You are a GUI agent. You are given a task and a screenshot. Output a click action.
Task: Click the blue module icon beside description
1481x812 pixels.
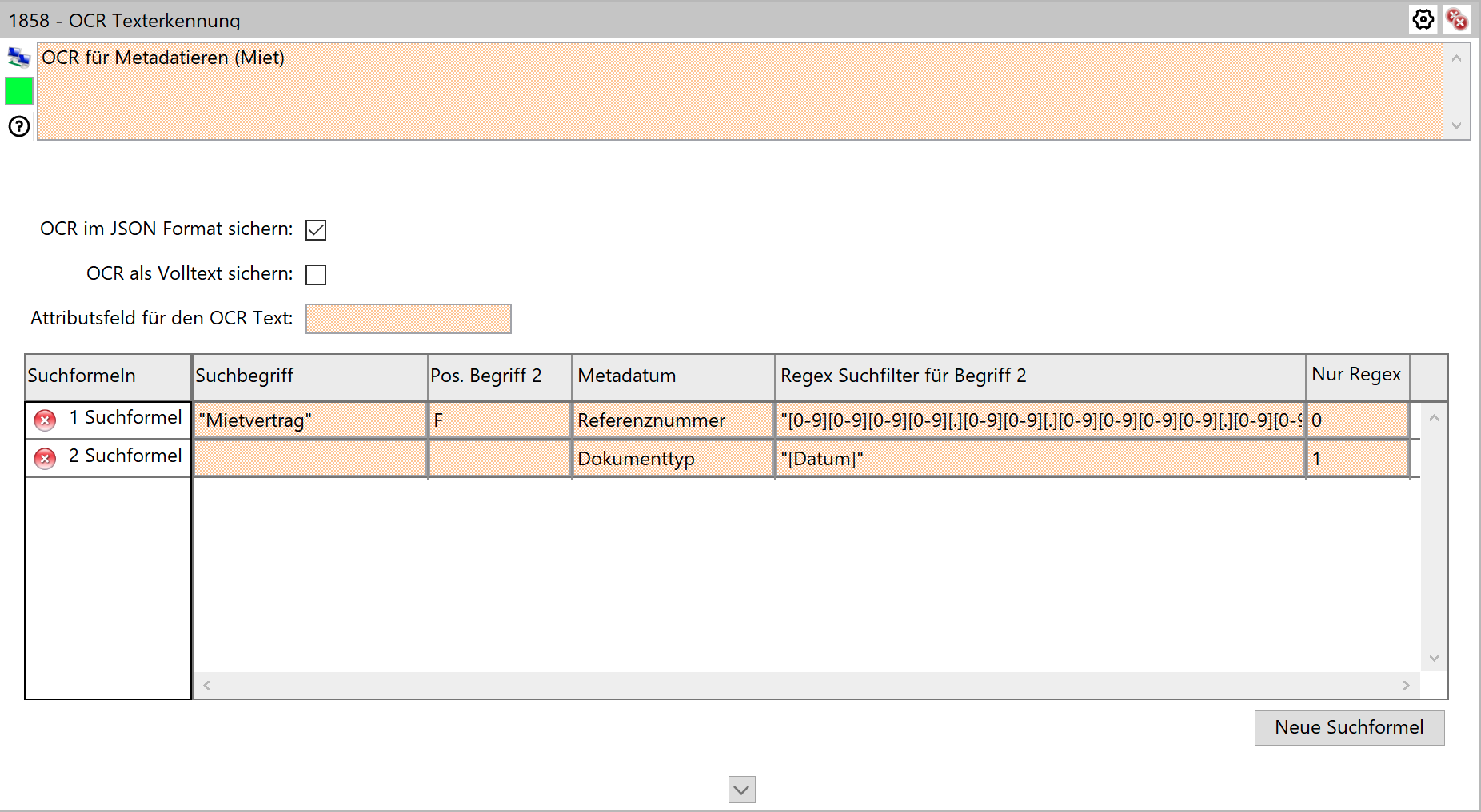point(18,58)
